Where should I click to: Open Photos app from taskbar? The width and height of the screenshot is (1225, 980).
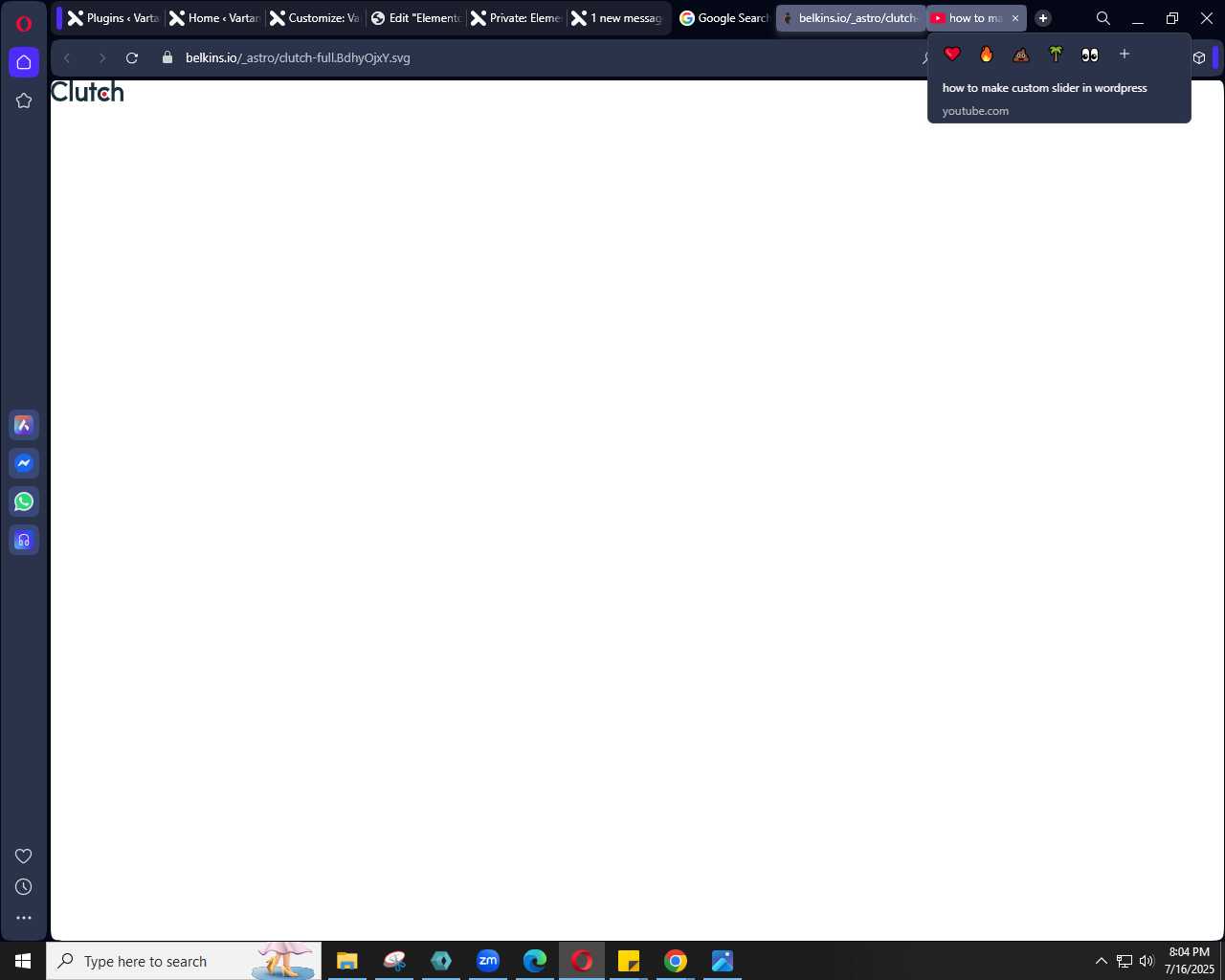click(723, 961)
